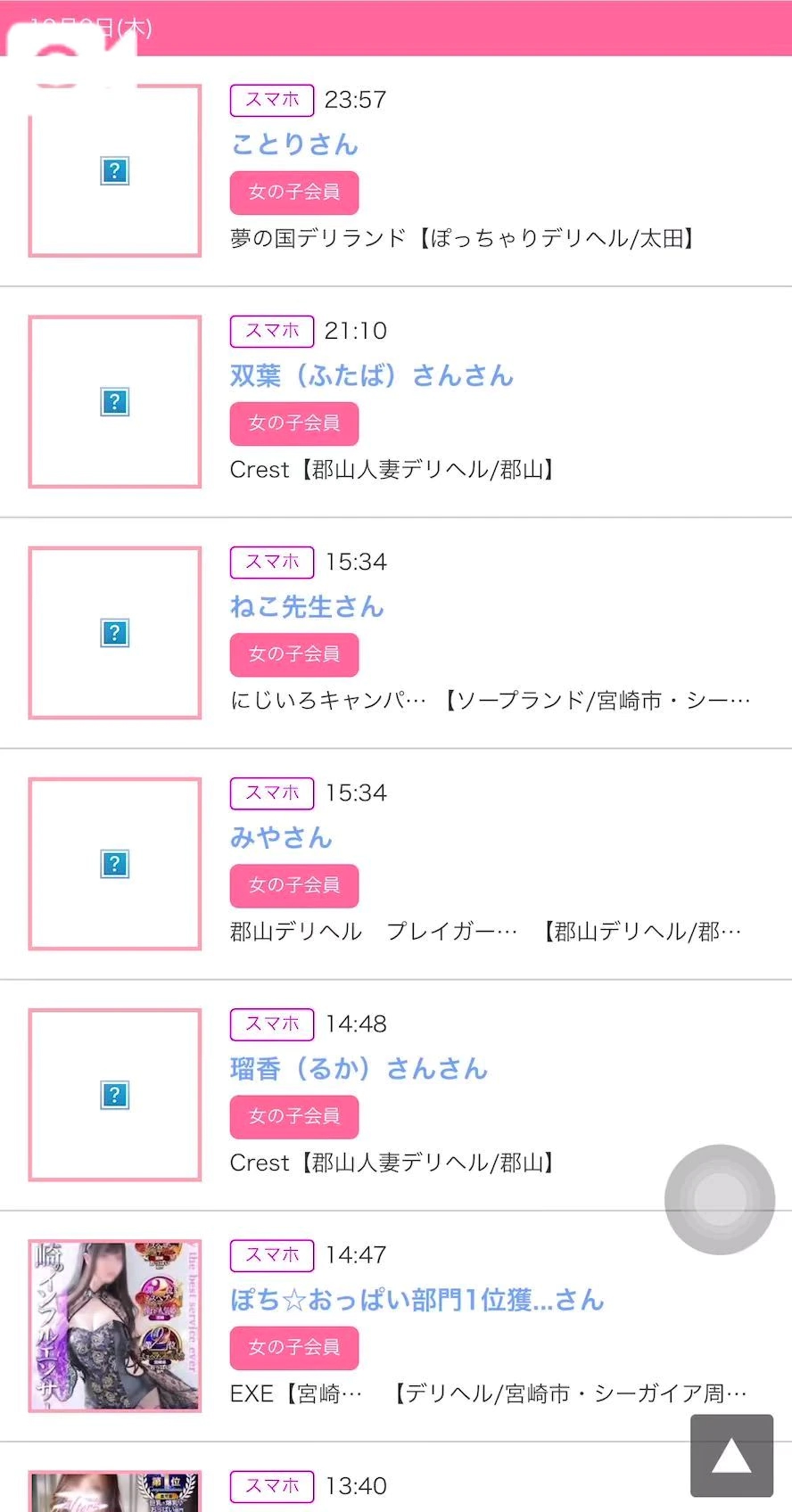The image size is (792, 1512).
Task: Click スマホ tag next to 14:48
Action: 272,1024
